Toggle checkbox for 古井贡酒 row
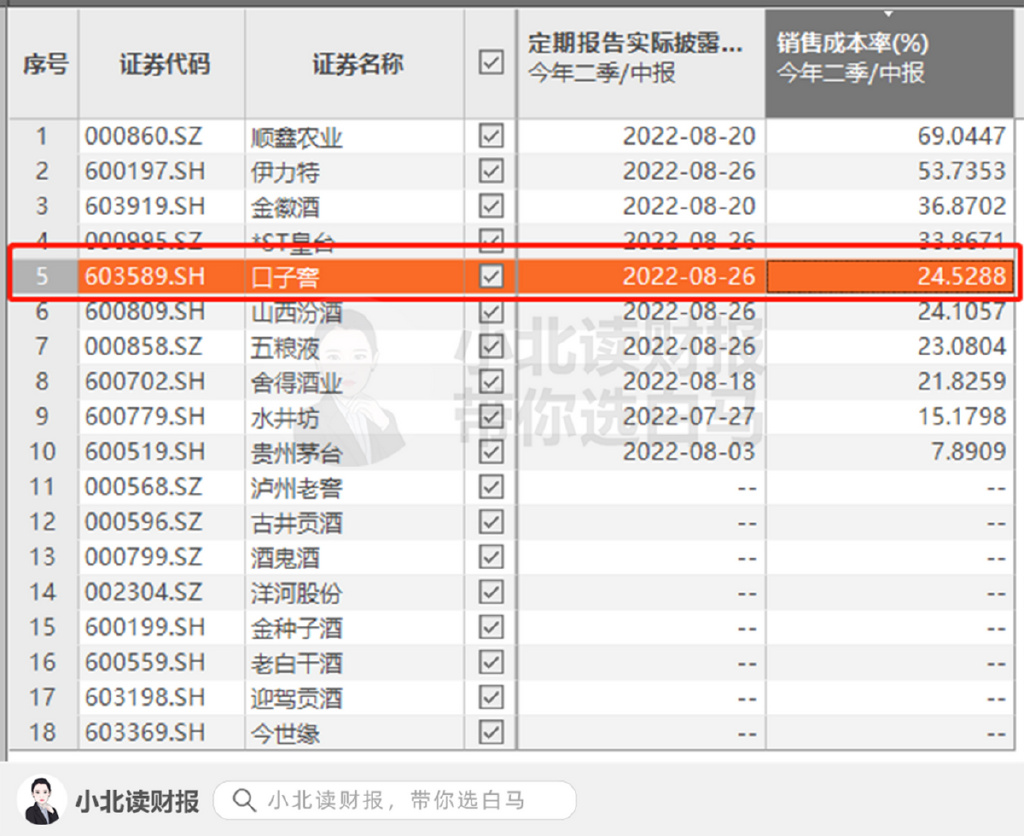1024x836 pixels. coord(491,522)
